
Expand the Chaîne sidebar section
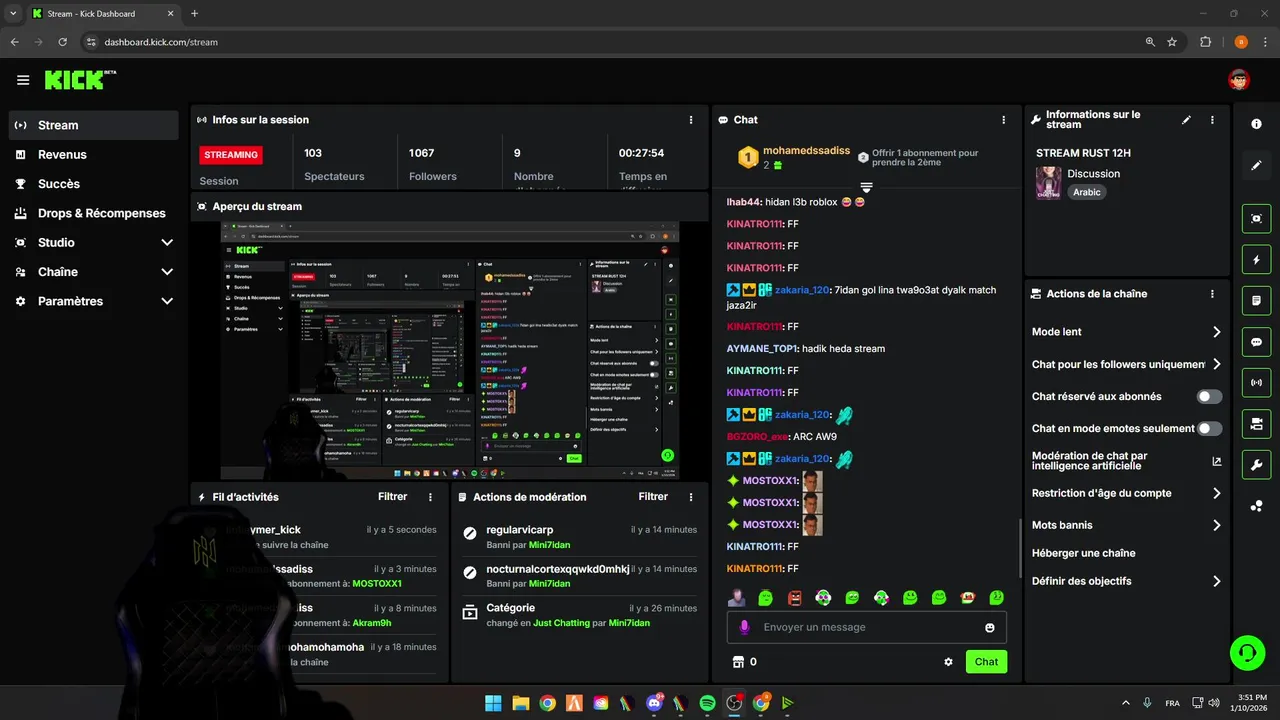[x=94, y=272]
